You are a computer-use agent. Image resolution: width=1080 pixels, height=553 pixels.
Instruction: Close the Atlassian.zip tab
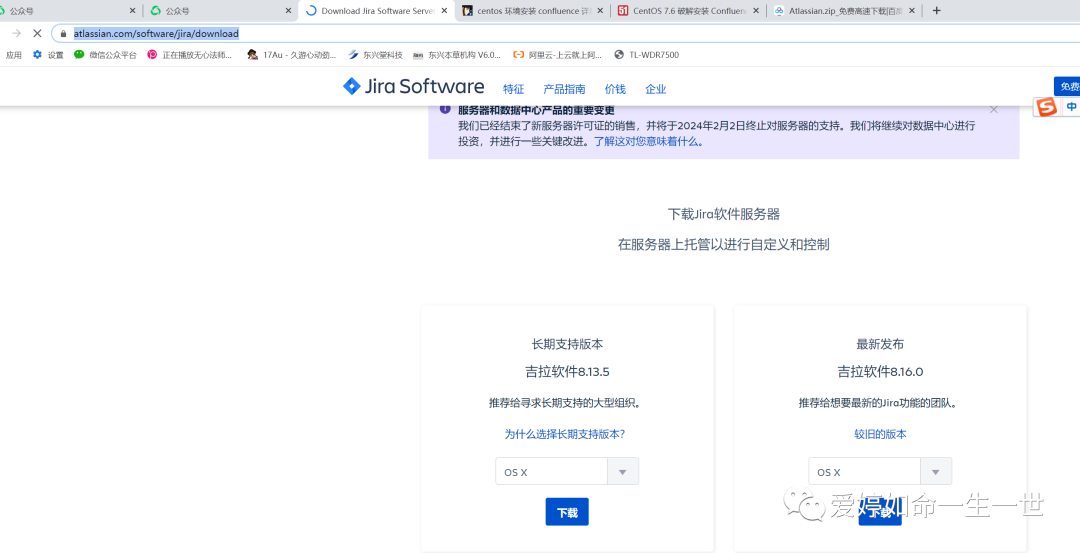tap(913, 10)
